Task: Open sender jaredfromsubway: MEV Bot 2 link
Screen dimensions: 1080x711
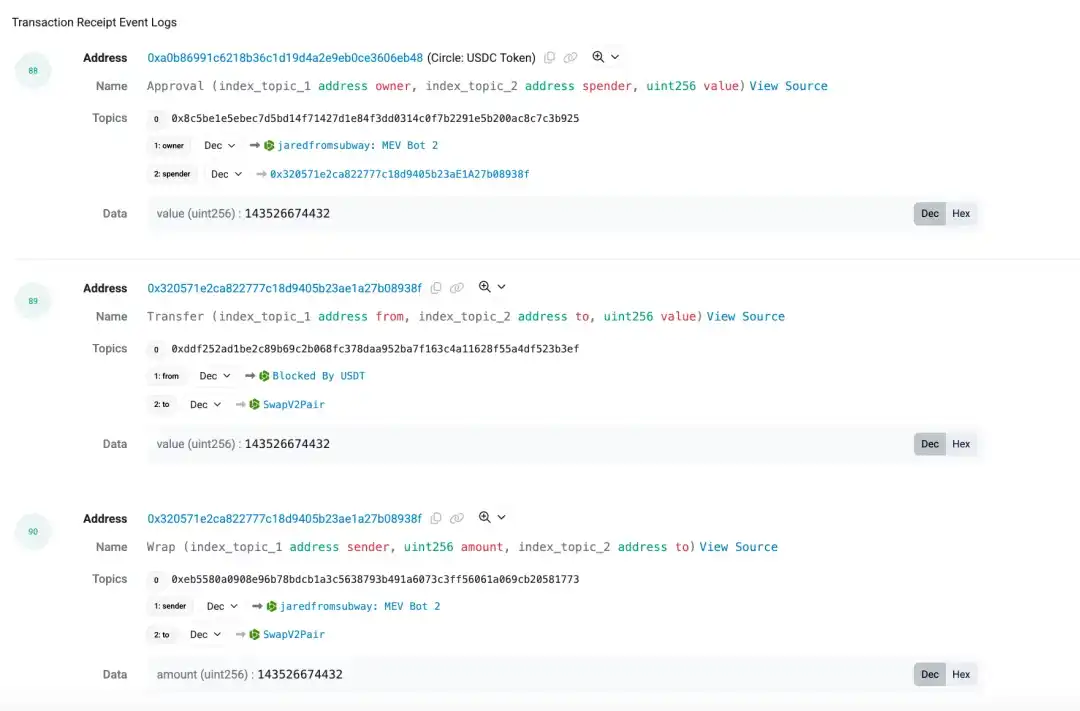Action: tap(360, 606)
